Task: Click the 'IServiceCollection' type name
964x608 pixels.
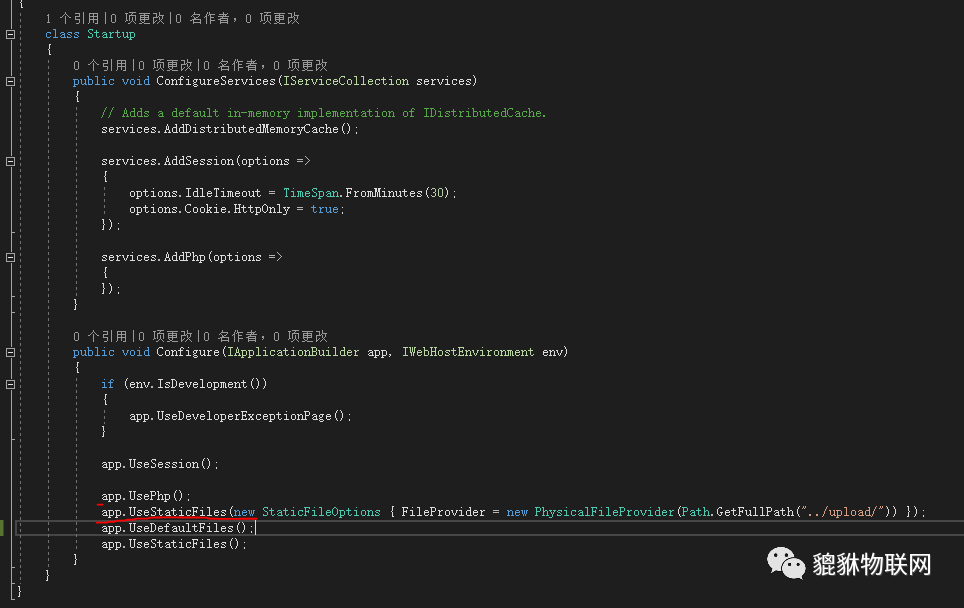Action: pyautogui.click(x=346, y=81)
